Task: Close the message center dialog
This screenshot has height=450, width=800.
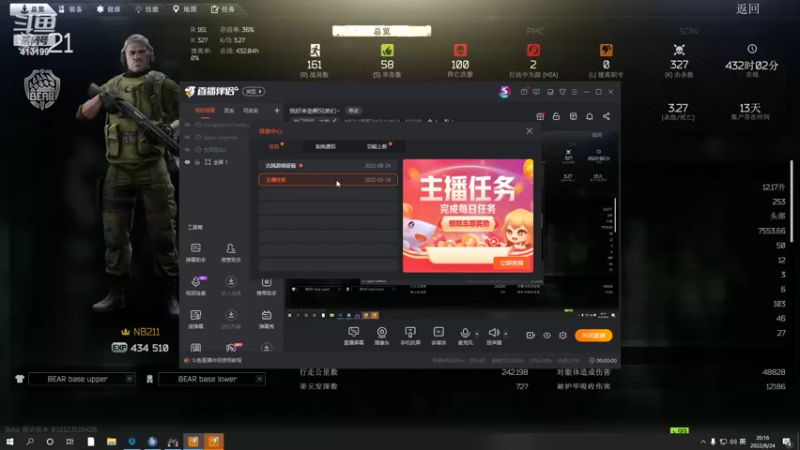Action: [530, 131]
